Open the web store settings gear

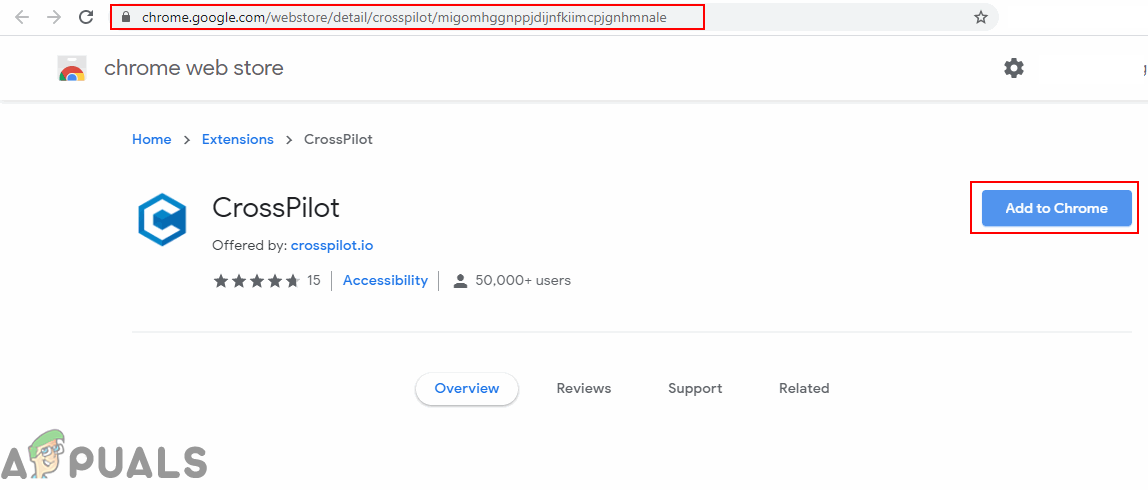[1013, 68]
